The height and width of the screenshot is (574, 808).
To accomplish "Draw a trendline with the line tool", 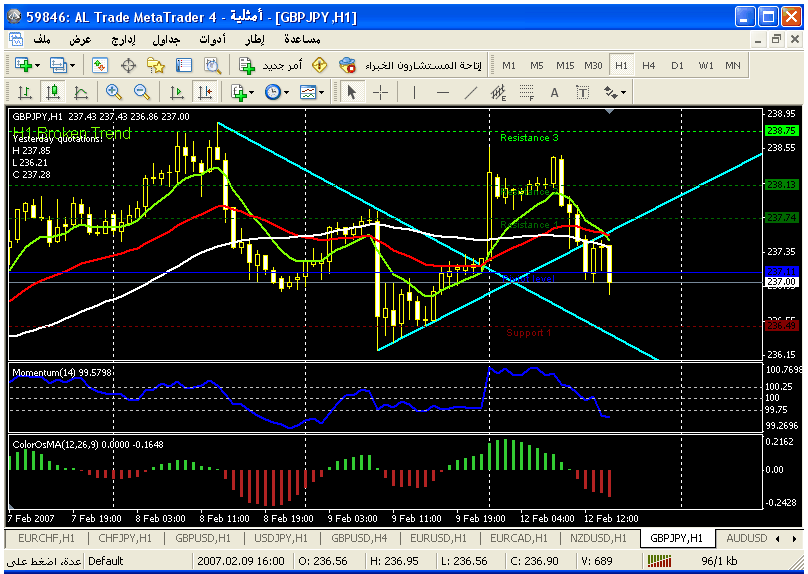I will 470,92.
